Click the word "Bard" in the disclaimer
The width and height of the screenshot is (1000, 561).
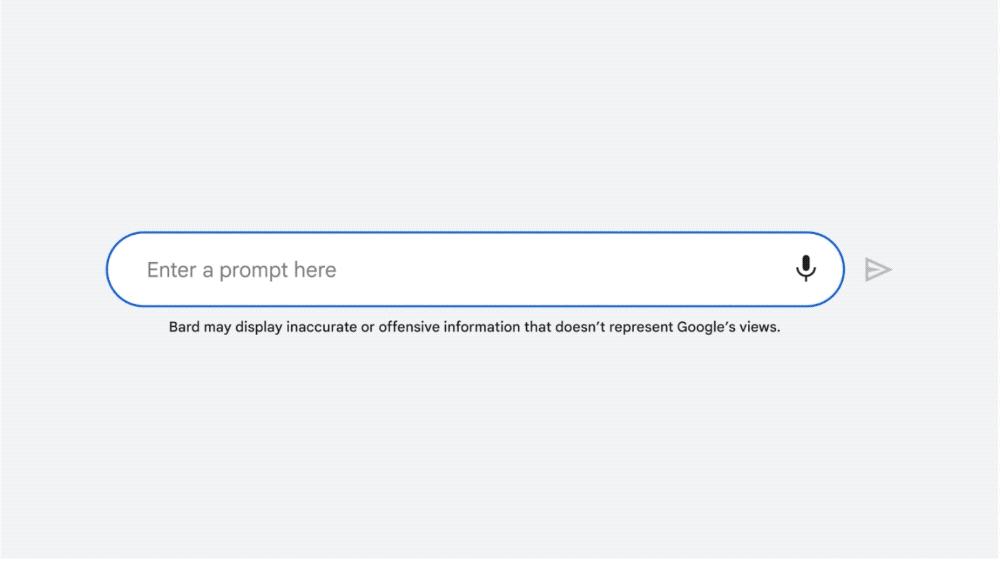184,327
